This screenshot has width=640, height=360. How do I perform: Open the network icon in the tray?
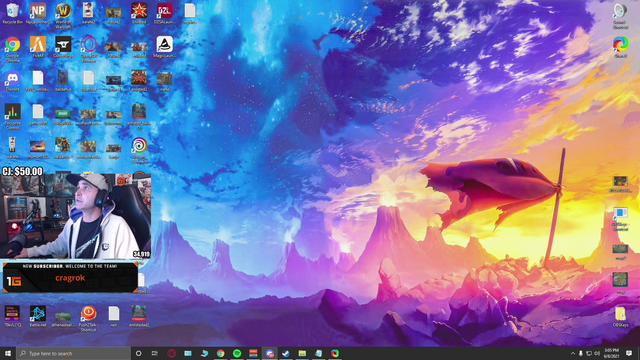pos(589,353)
